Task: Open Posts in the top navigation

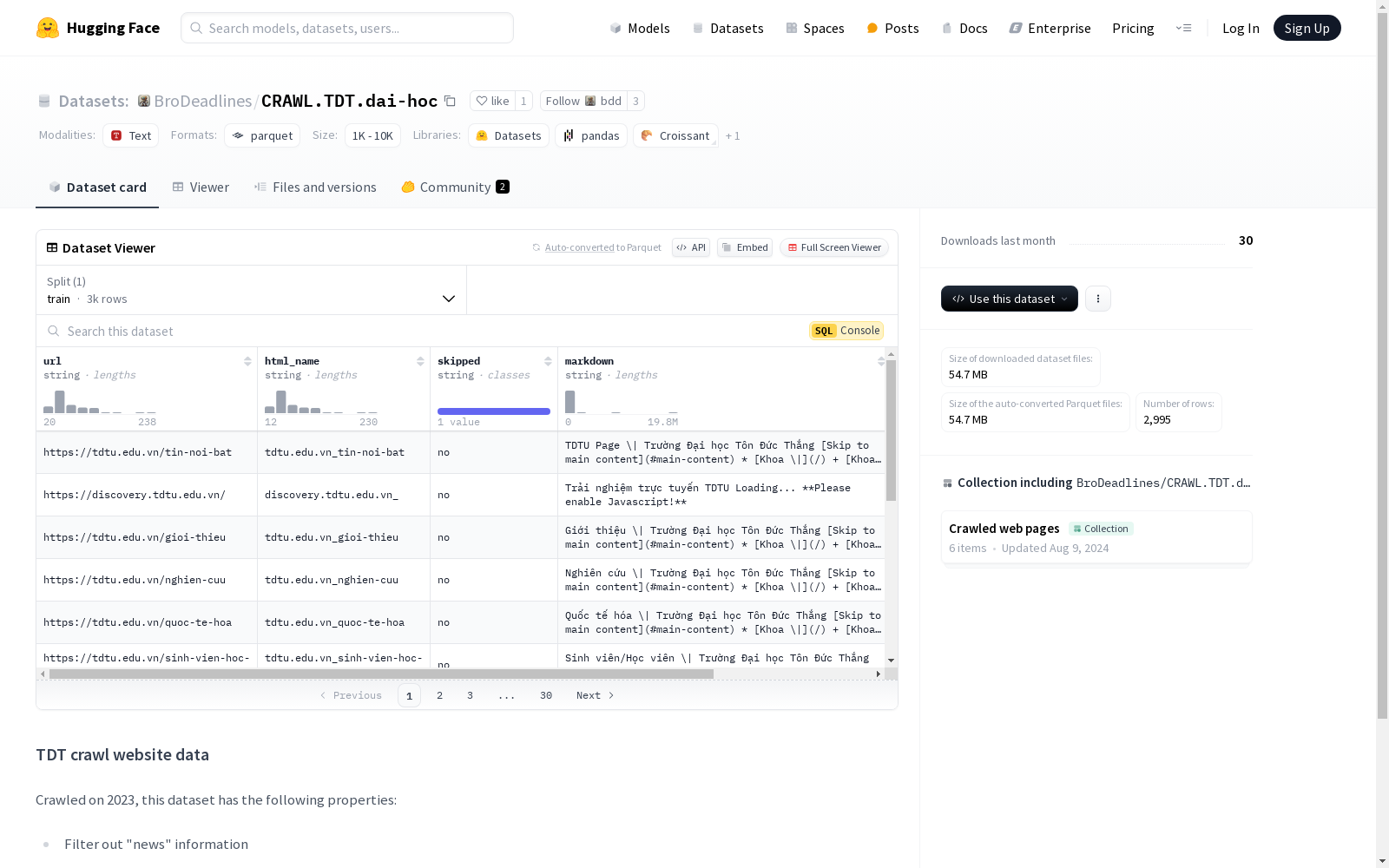Action: (893, 28)
